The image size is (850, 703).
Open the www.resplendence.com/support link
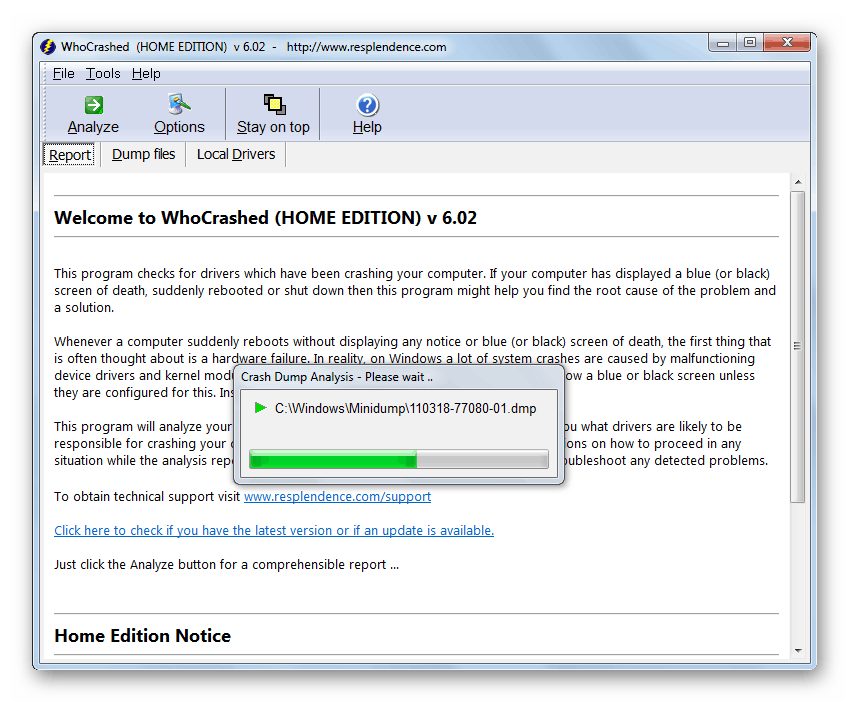pyautogui.click(x=337, y=496)
